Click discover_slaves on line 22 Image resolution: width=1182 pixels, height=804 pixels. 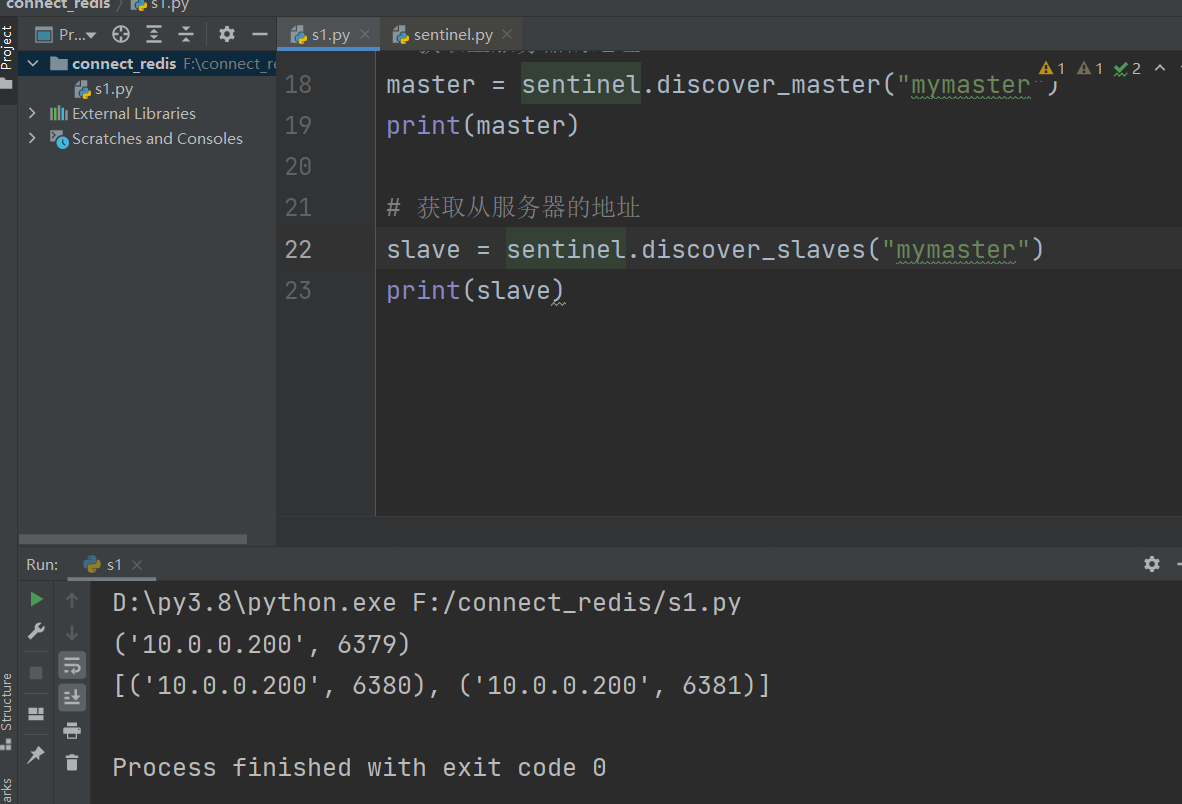click(x=753, y=249)
